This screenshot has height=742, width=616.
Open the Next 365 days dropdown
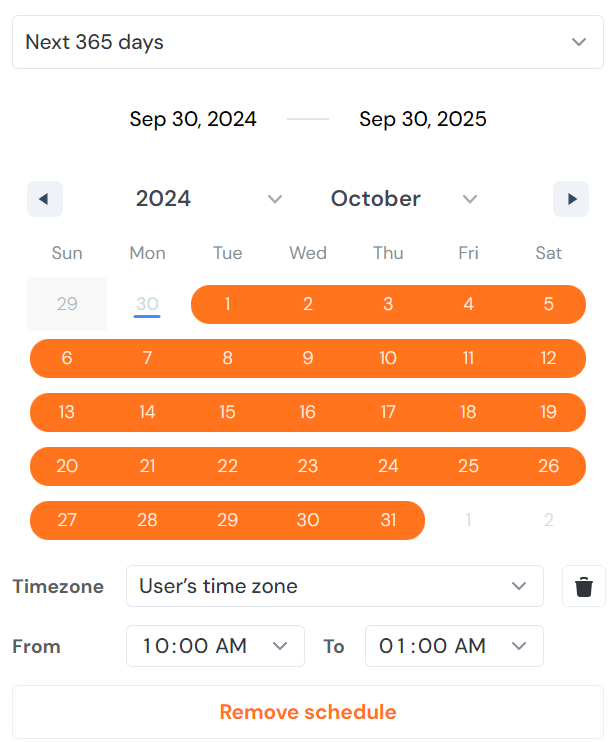[308, 42]
